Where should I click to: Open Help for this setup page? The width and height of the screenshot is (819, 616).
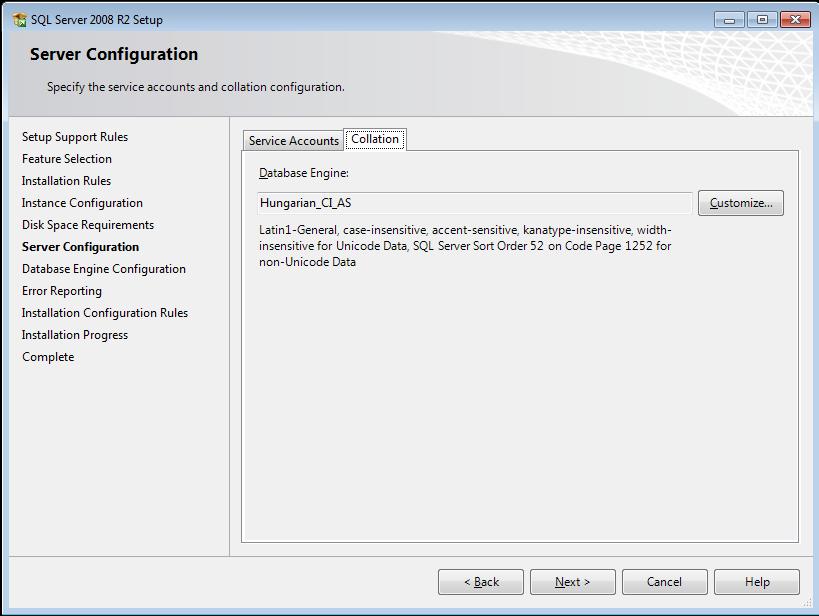click(x=757, y=582)
